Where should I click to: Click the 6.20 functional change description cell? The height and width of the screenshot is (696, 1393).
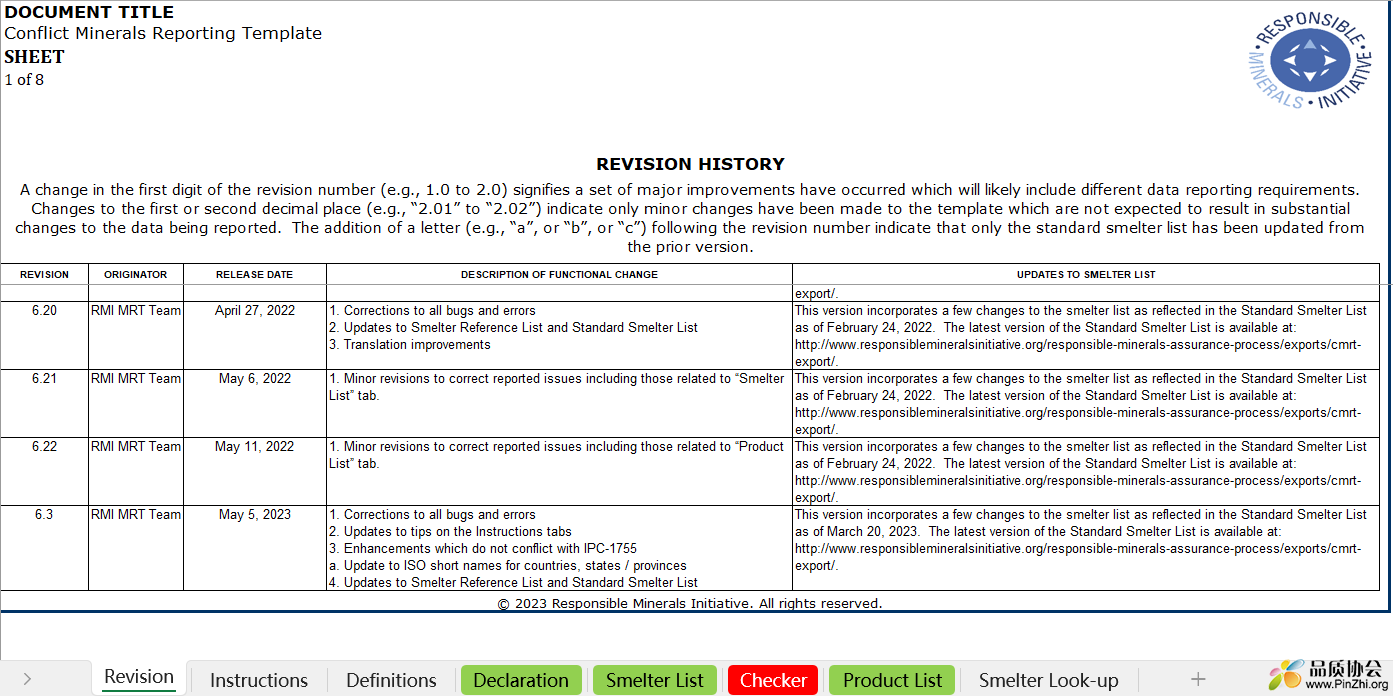coord(559,335)
